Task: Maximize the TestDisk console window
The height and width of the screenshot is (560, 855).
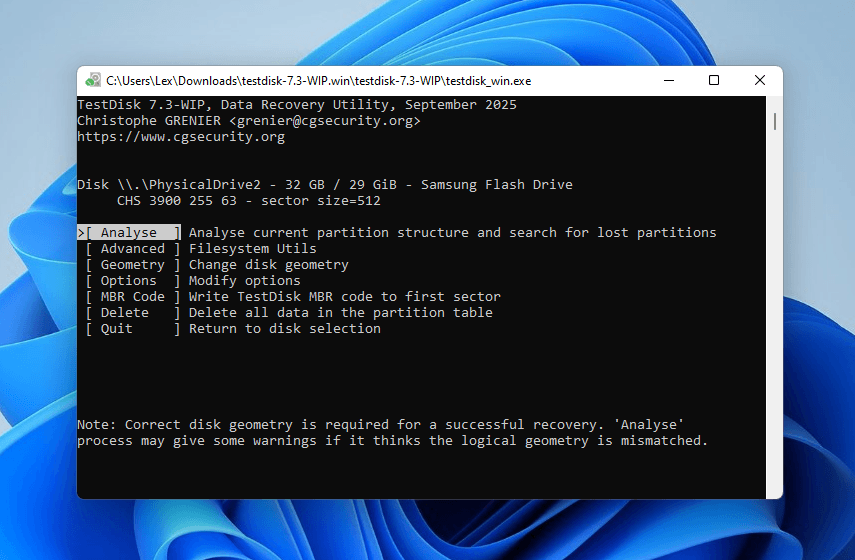Action: (714, 81)
